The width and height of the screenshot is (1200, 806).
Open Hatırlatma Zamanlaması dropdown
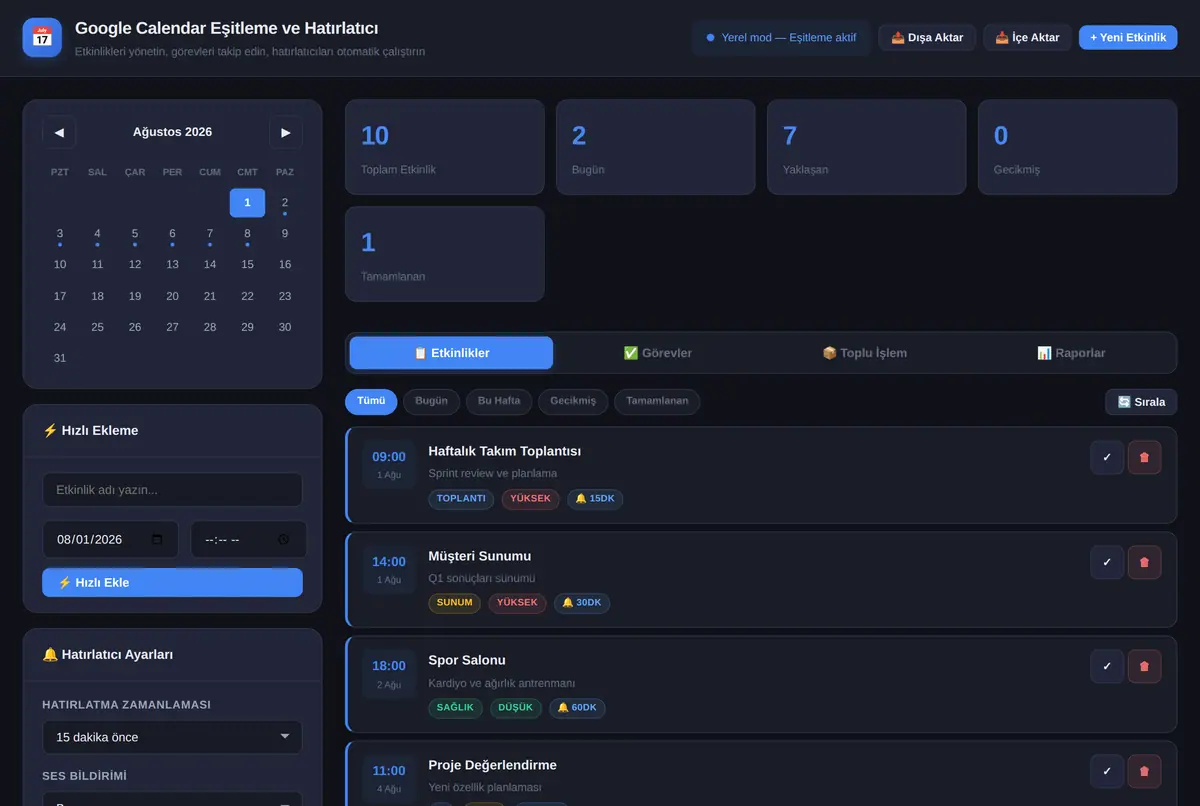click(x=172, y=737)
